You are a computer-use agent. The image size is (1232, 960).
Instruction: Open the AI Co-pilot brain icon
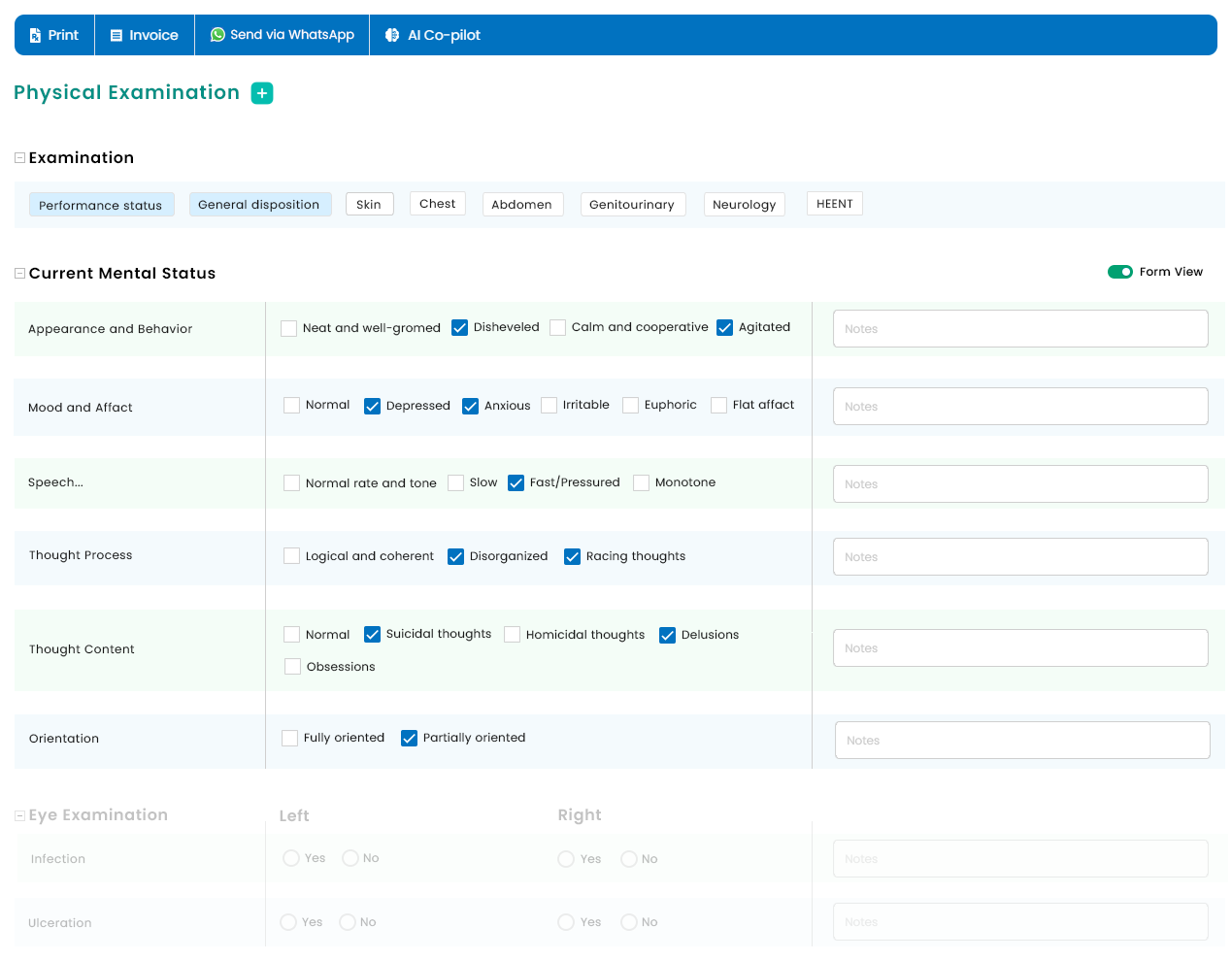392,35
